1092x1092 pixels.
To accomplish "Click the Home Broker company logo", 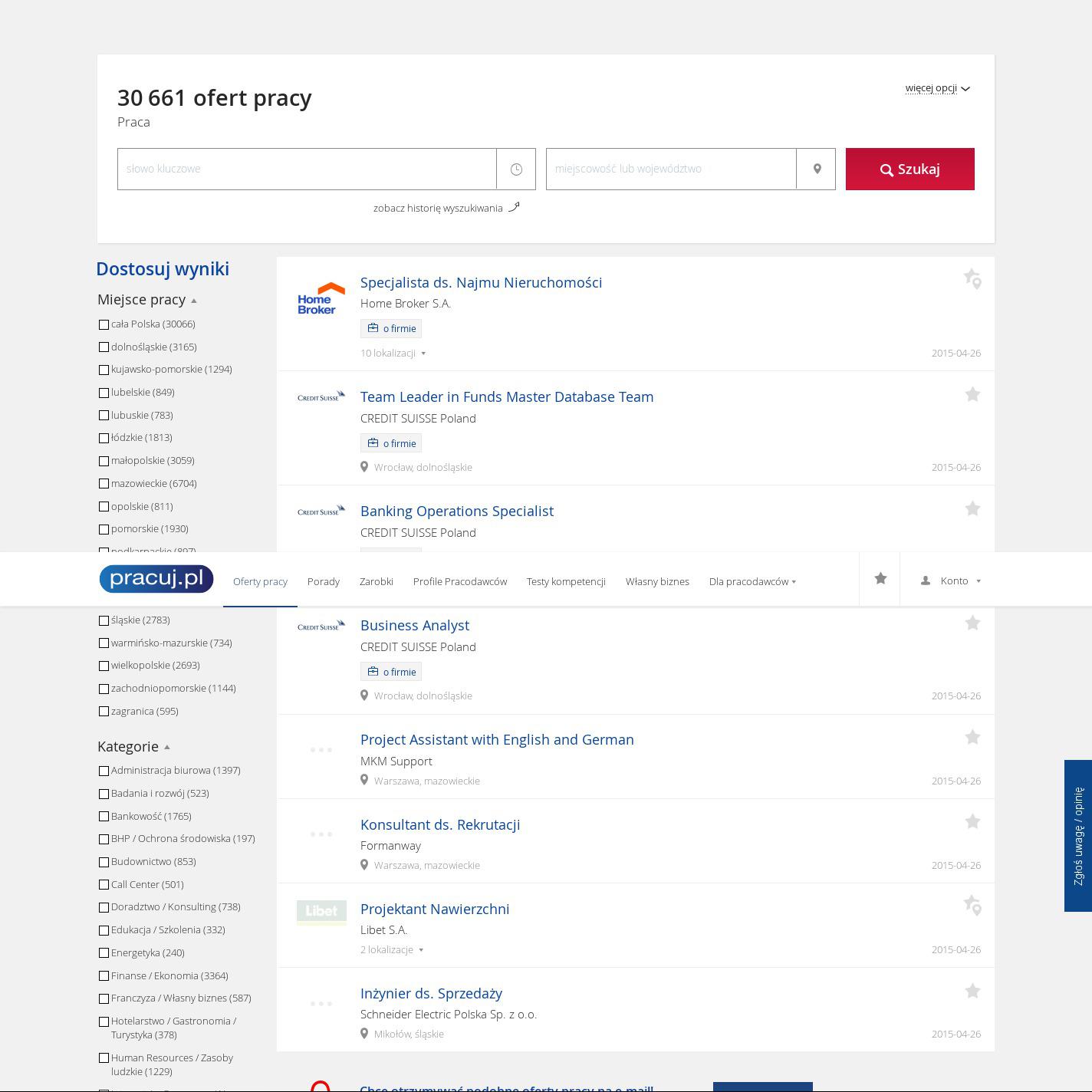I will pos(321,299).
